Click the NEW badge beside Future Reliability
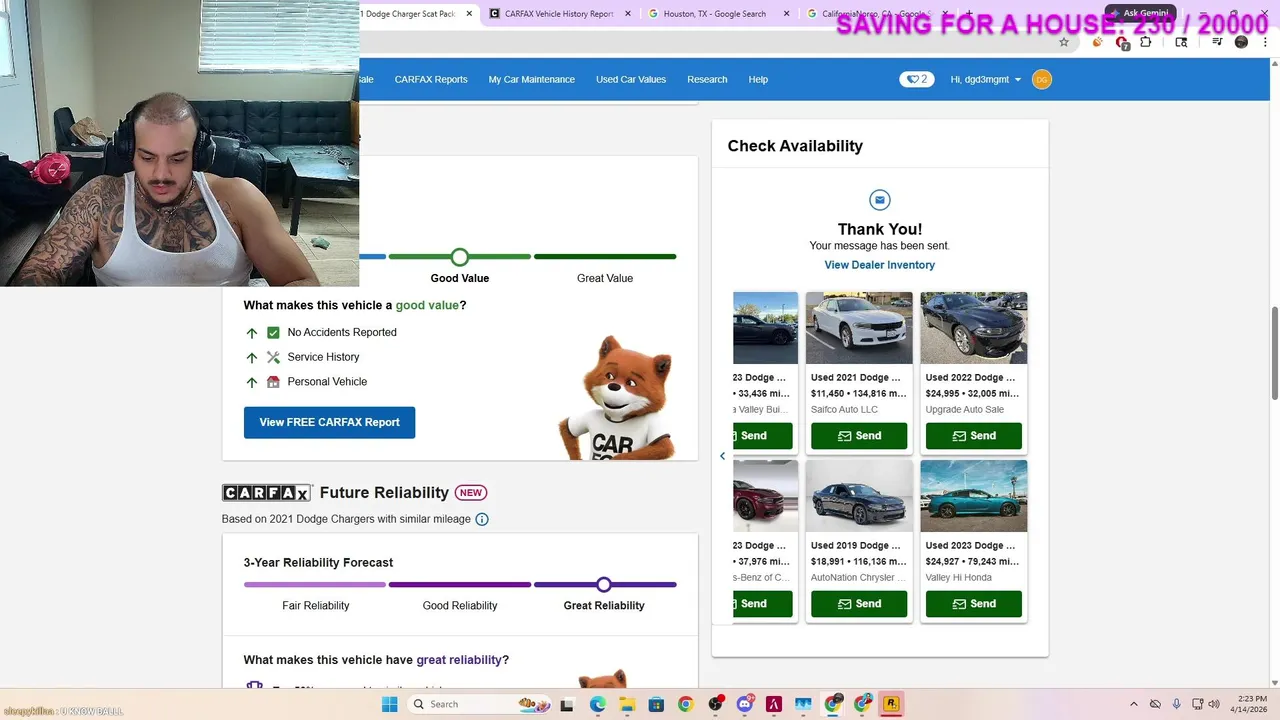The width and height of the screenshot is (1280, 720). click(471, 492)
